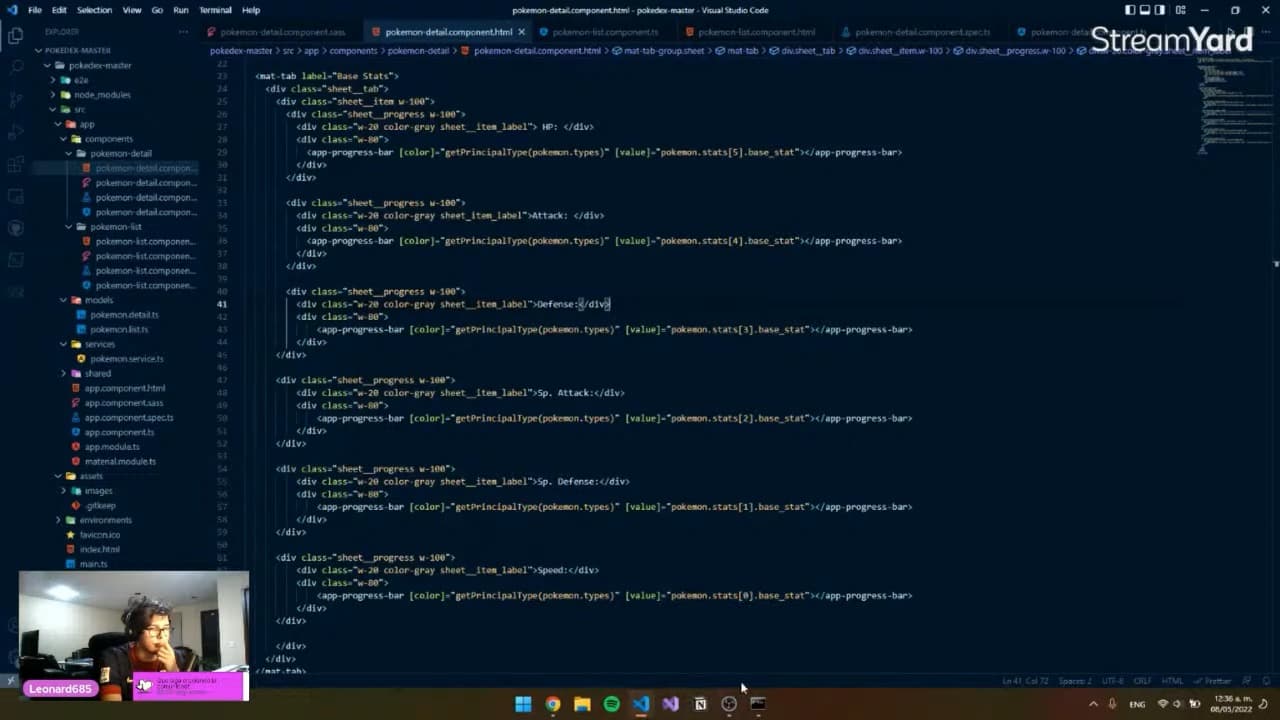Switch to pokemon-list.component.ts tab

coord(606,32)
